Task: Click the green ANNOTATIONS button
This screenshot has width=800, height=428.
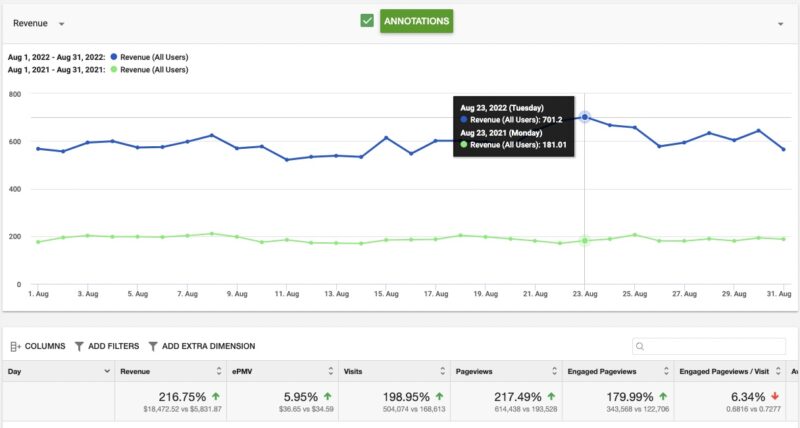Action: (x=416, y=21)
